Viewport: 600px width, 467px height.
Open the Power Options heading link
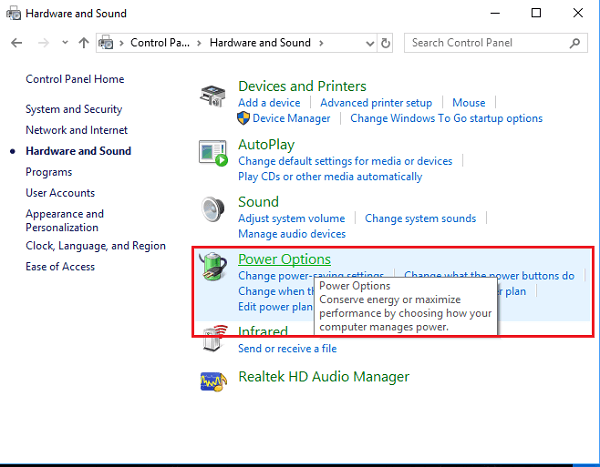(x=284, y=259)
